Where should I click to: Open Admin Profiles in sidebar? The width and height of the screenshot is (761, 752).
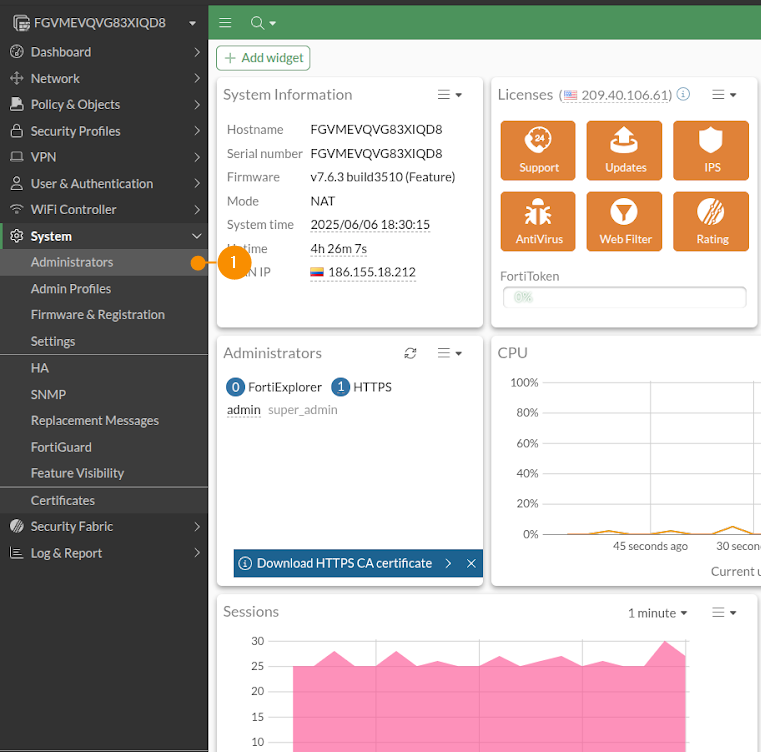pos(71,289)
